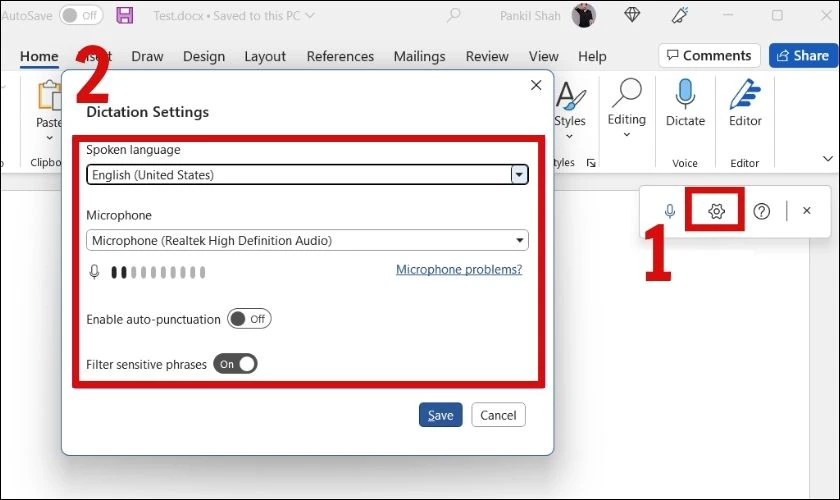
Task: Expand the Styles pane launcher arrow
Action: [x=591, y=163]
